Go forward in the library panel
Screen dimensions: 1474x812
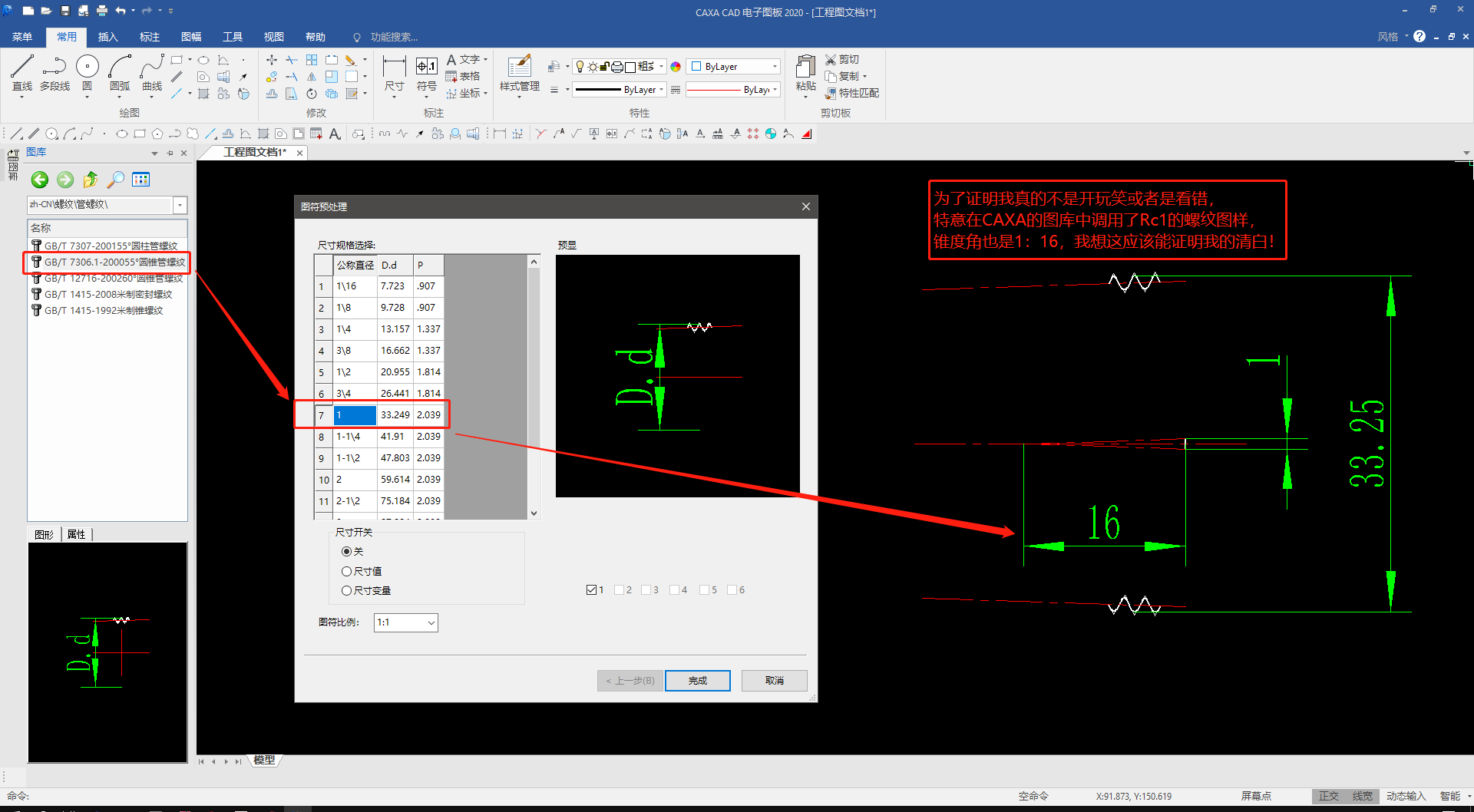click(65, 180)
